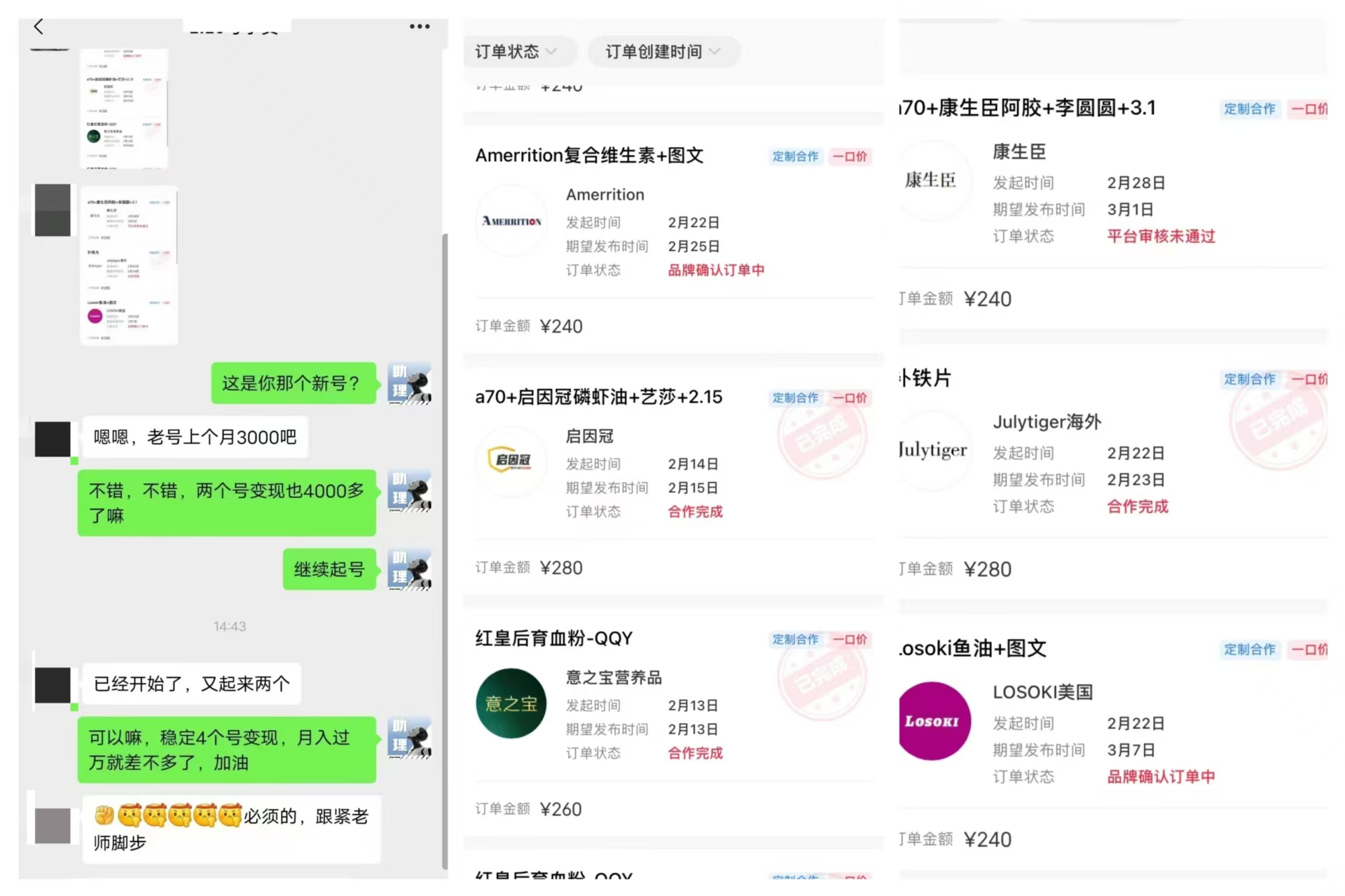Viewport: 1345px width, 896px height.
Task: Select message 嗯嗯，老号上个月3000吧
Action: tap(195, 438)
